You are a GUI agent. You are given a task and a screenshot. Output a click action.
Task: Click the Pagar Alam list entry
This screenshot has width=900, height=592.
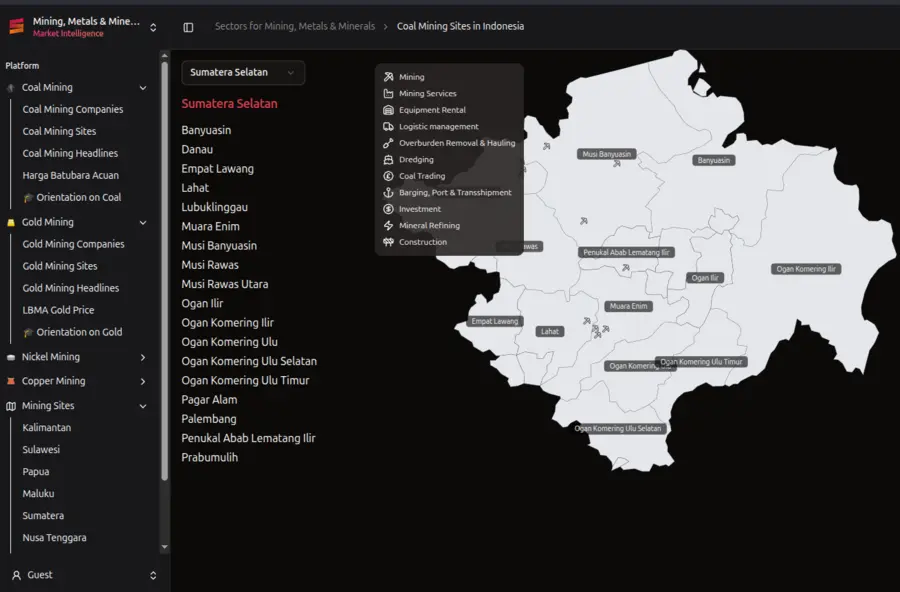click(x=209, y=400)
